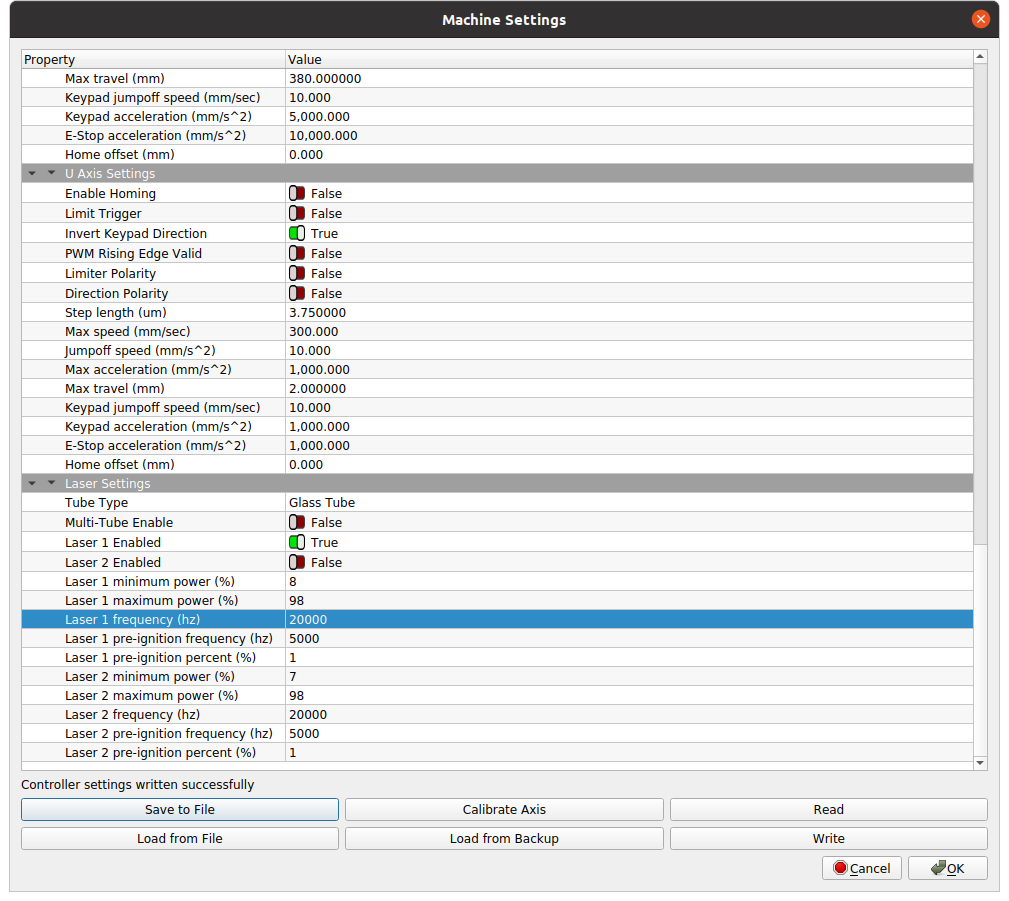
Task: Collapse the Laser Settings section
Action: pos(51,483)
